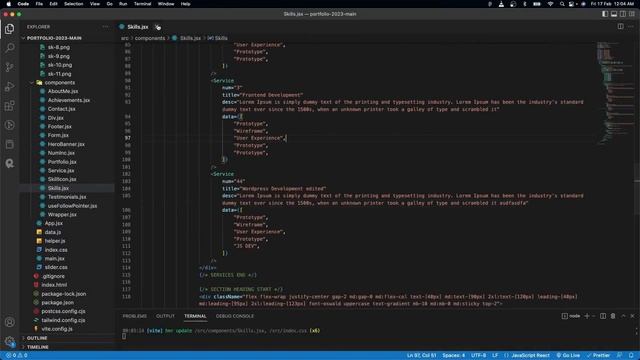Open the File menu

[x=39, y=4]
